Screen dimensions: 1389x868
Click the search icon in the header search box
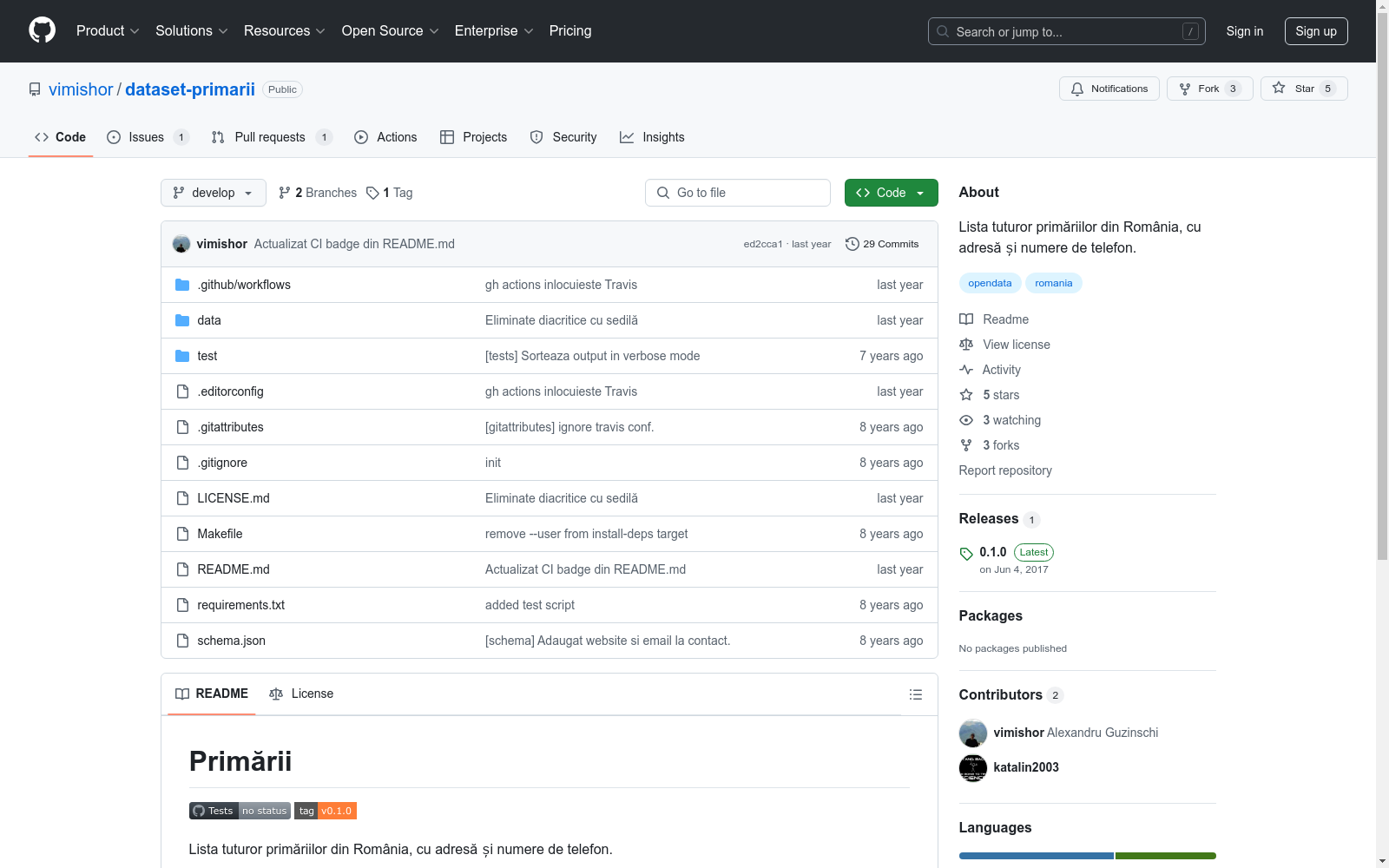pos(943,31)
